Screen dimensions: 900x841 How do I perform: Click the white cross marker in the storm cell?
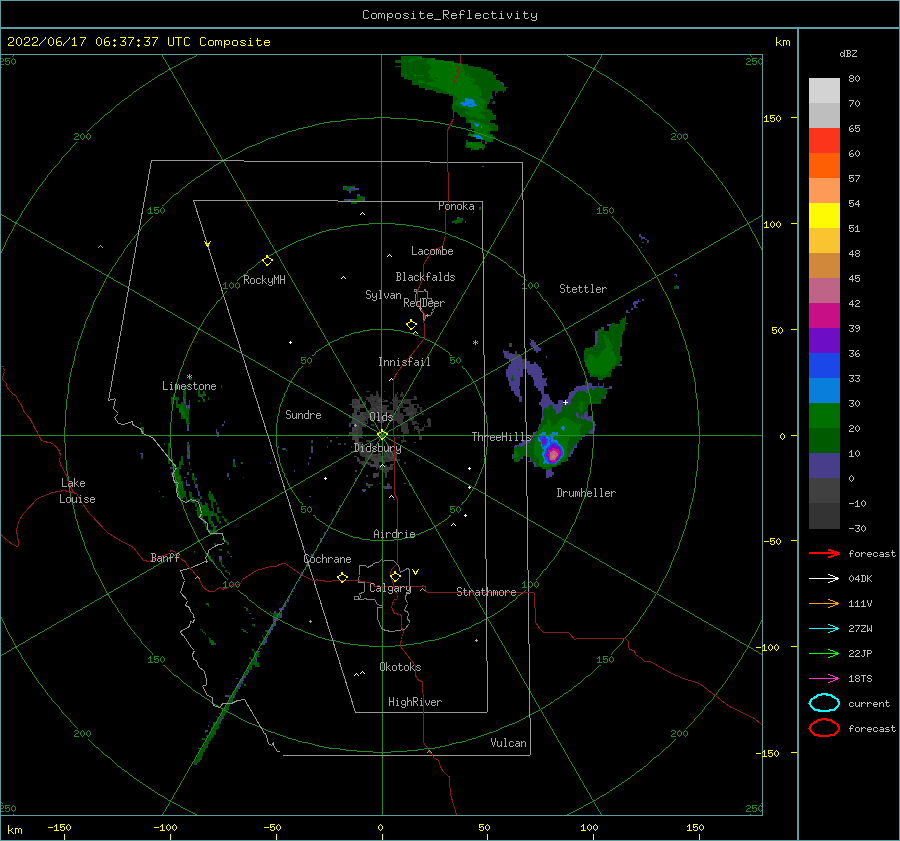click(x=566, y=402)
